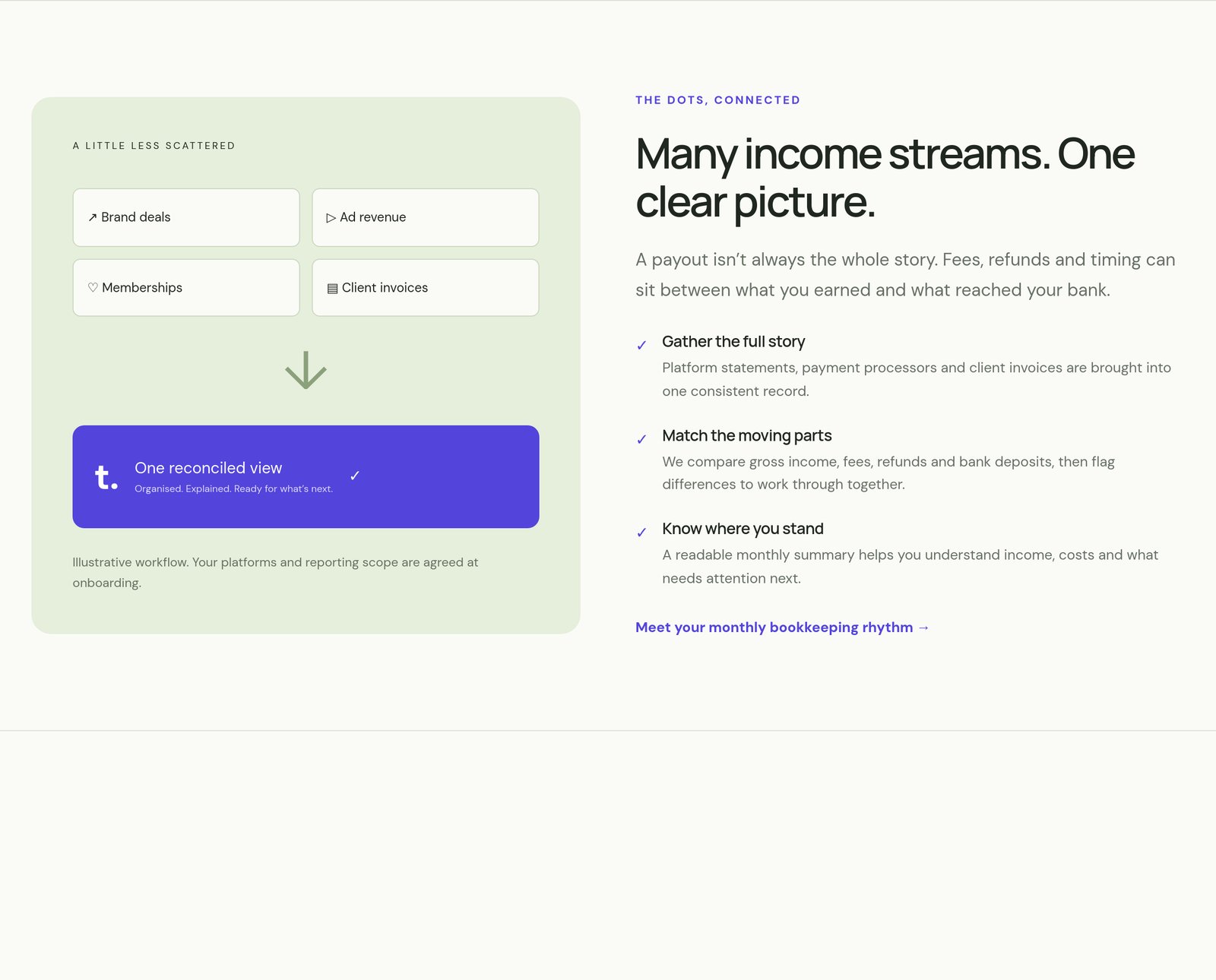Click the "A LITTLE LESS SCATTERED" label
Viewport: 1216px width, 980px height.
click(x=154, y=146)
